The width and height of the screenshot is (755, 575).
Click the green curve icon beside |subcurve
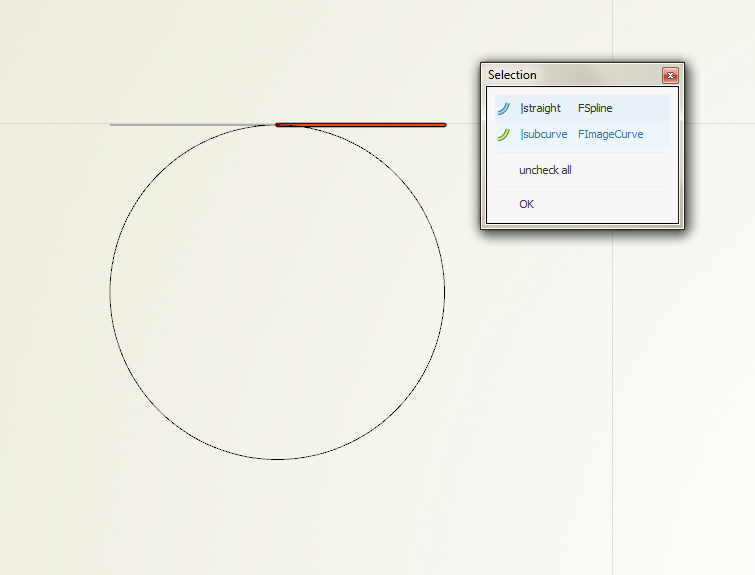pyautogui.click(x=504, y=134)
